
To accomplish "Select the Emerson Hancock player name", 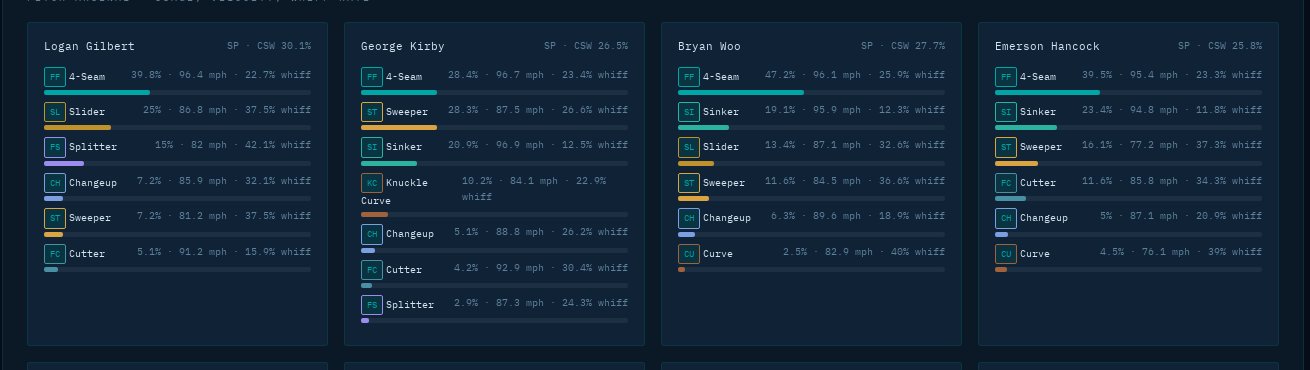I will [x=1047, y=46].
